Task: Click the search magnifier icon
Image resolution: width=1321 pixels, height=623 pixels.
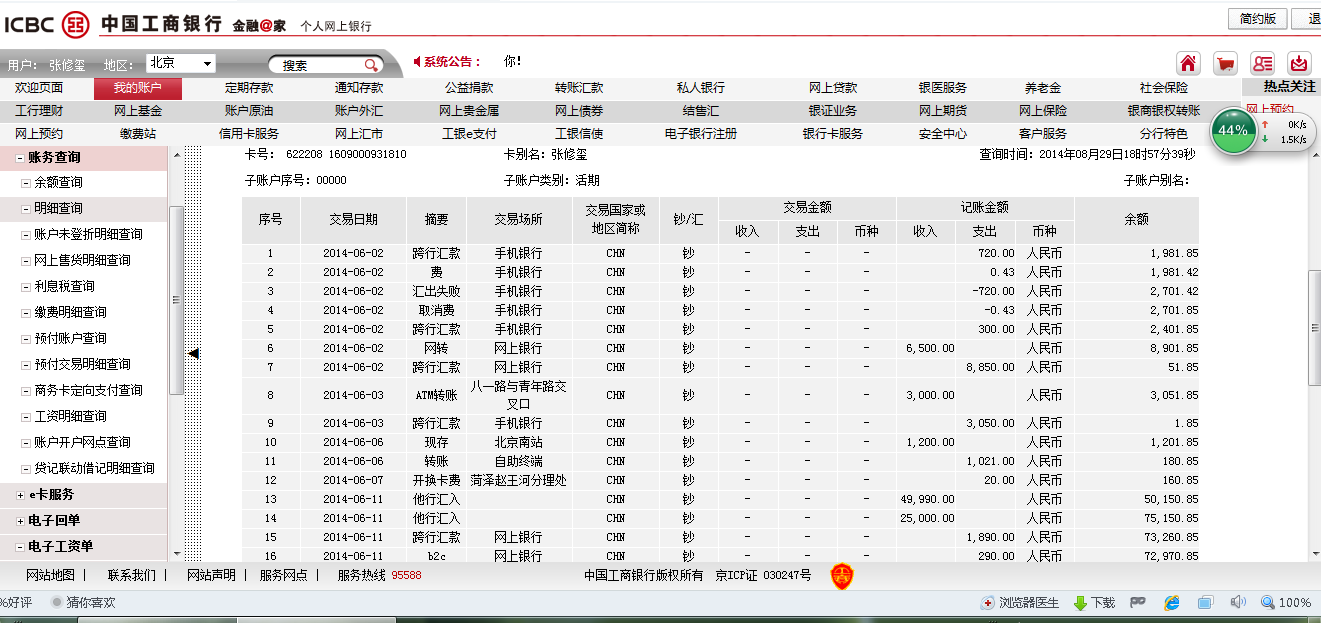Action: click(370, 65)
